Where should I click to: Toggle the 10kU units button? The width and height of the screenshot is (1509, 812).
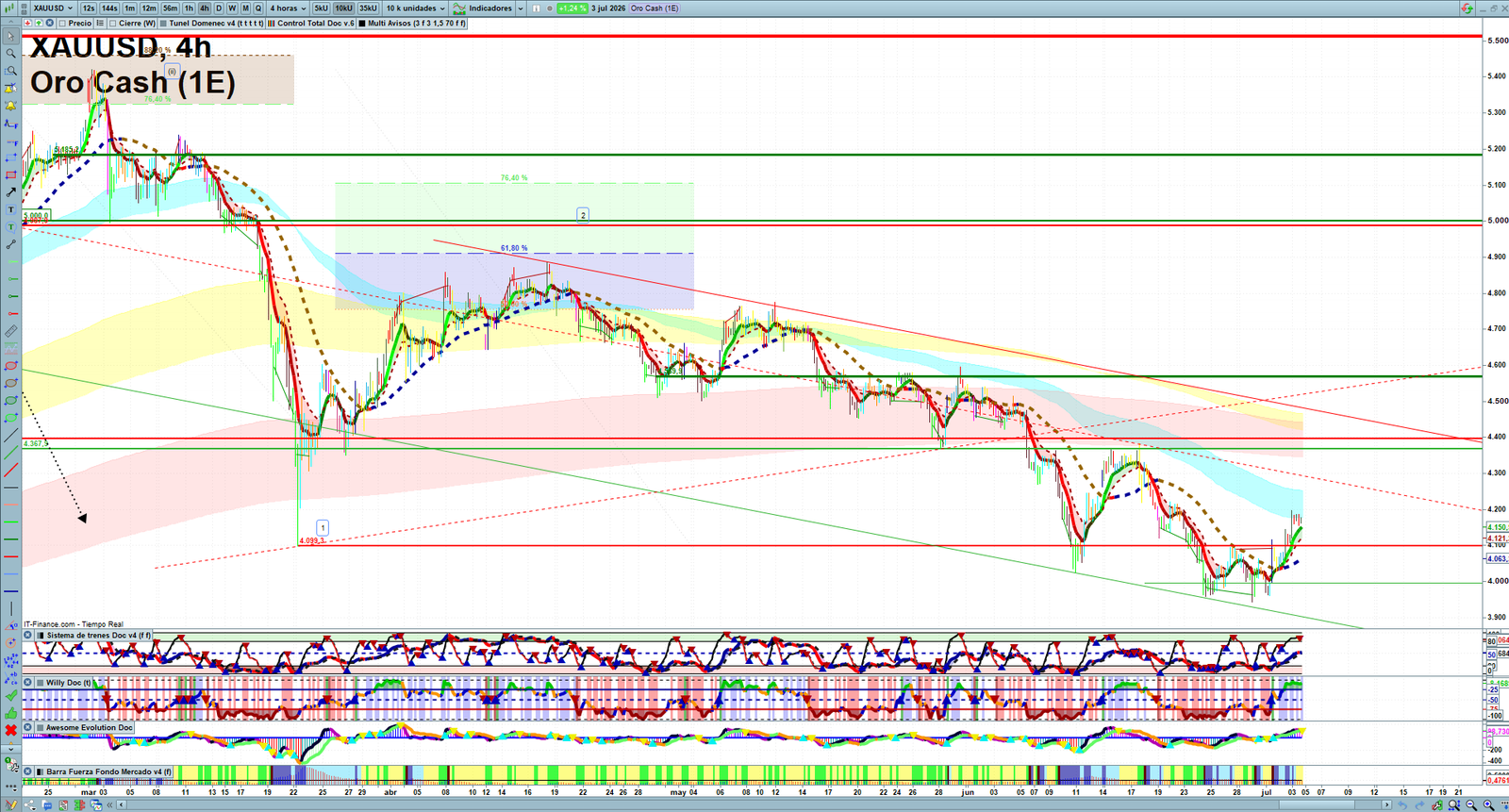[x=343, y=8]
